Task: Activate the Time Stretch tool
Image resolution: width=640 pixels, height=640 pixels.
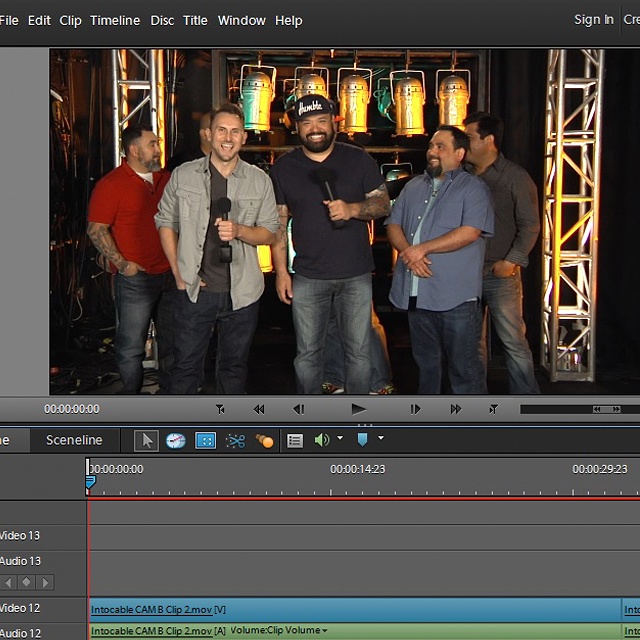Action: coord(176,440)
